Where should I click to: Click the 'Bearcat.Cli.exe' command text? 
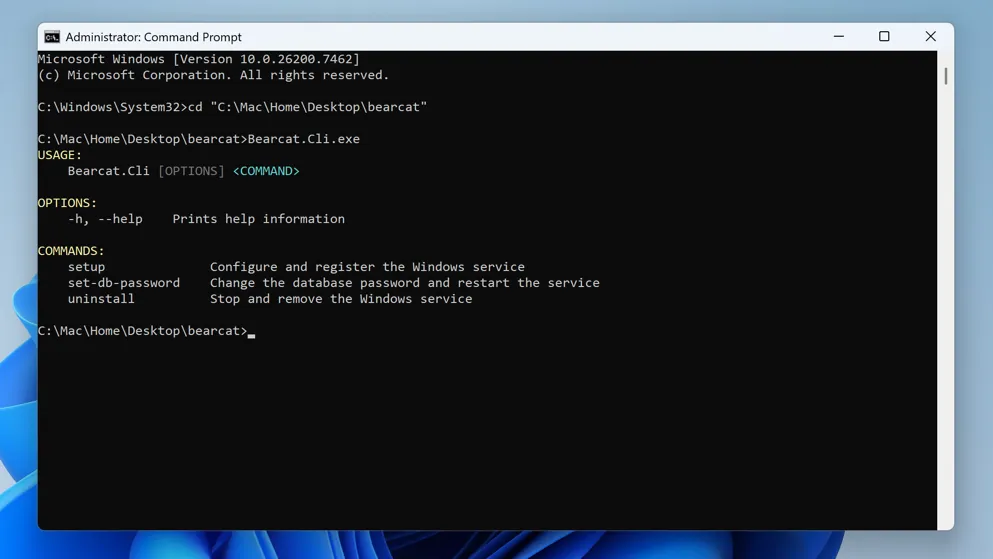pyautogui.click(x=303, y=139)
